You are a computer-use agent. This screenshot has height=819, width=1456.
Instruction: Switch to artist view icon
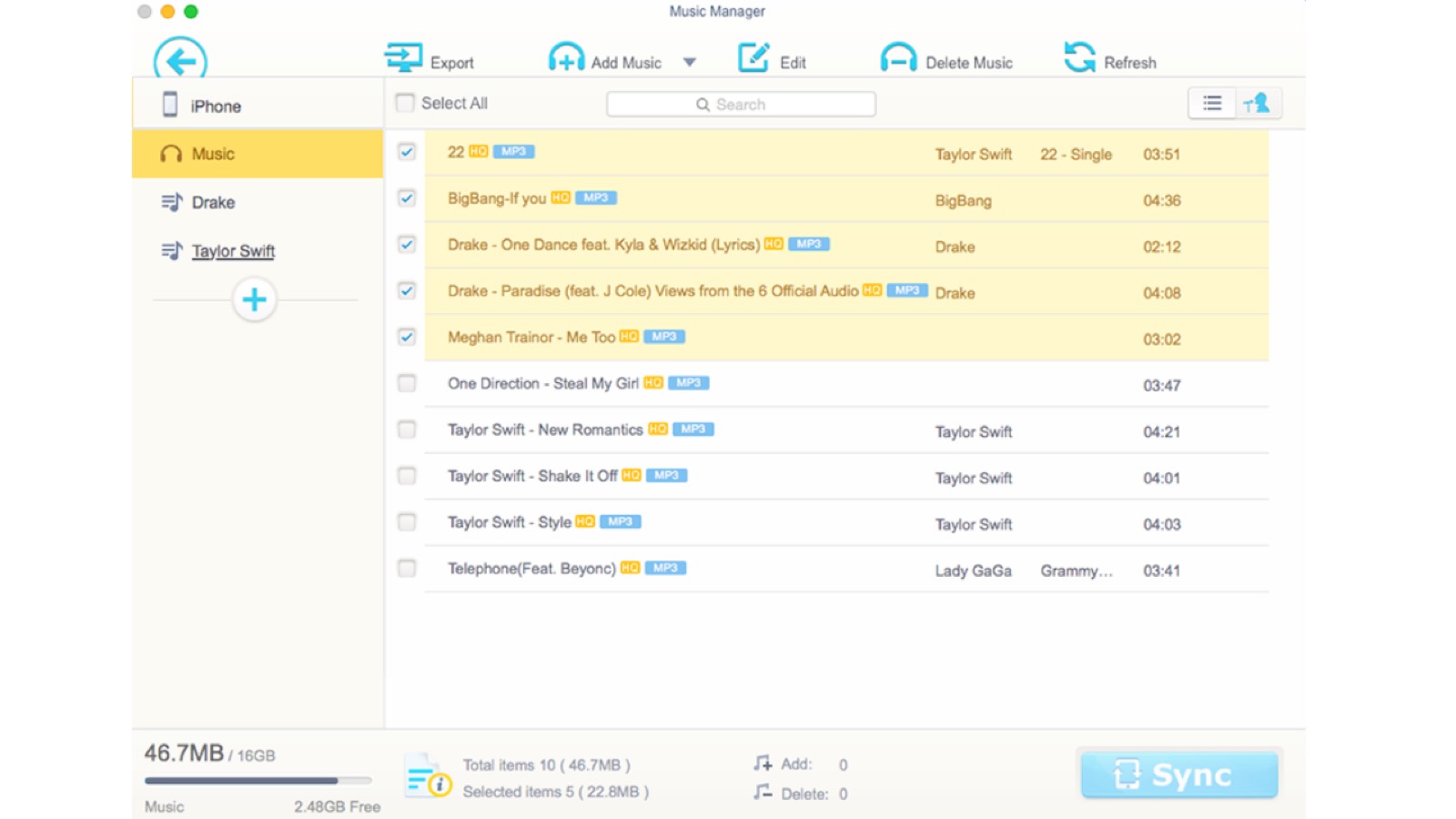tap(1259, 103)
